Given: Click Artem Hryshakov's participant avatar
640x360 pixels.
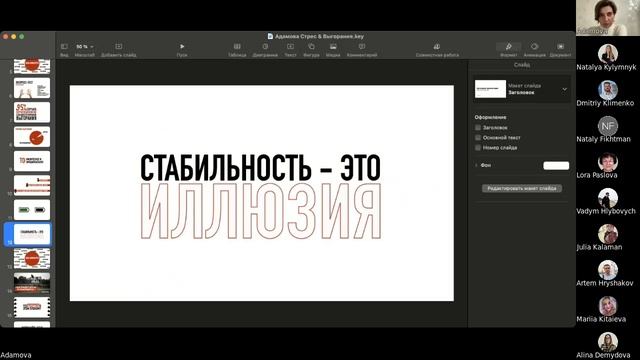Looking at the screenshot, I should (608, 270).
